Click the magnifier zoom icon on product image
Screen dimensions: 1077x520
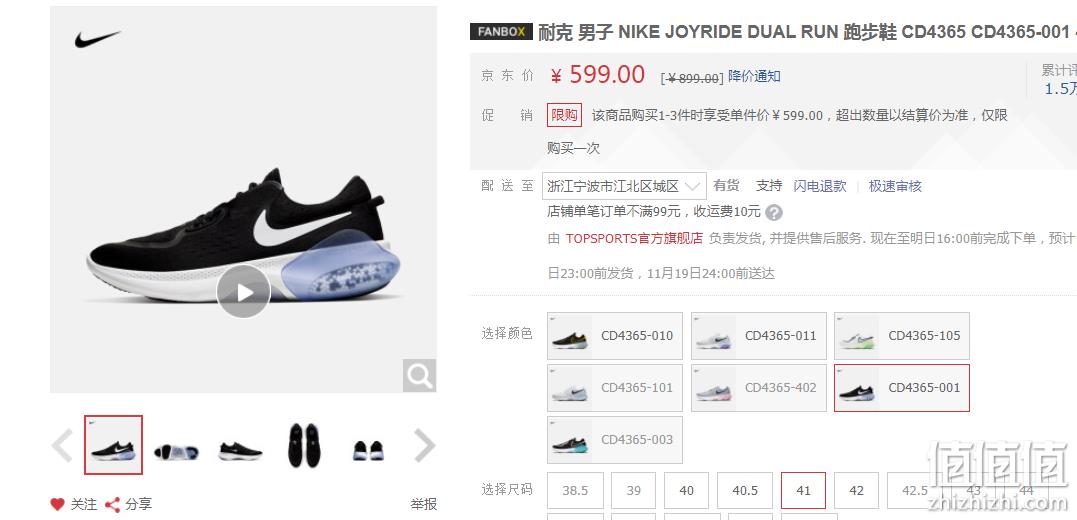(419, 376)
